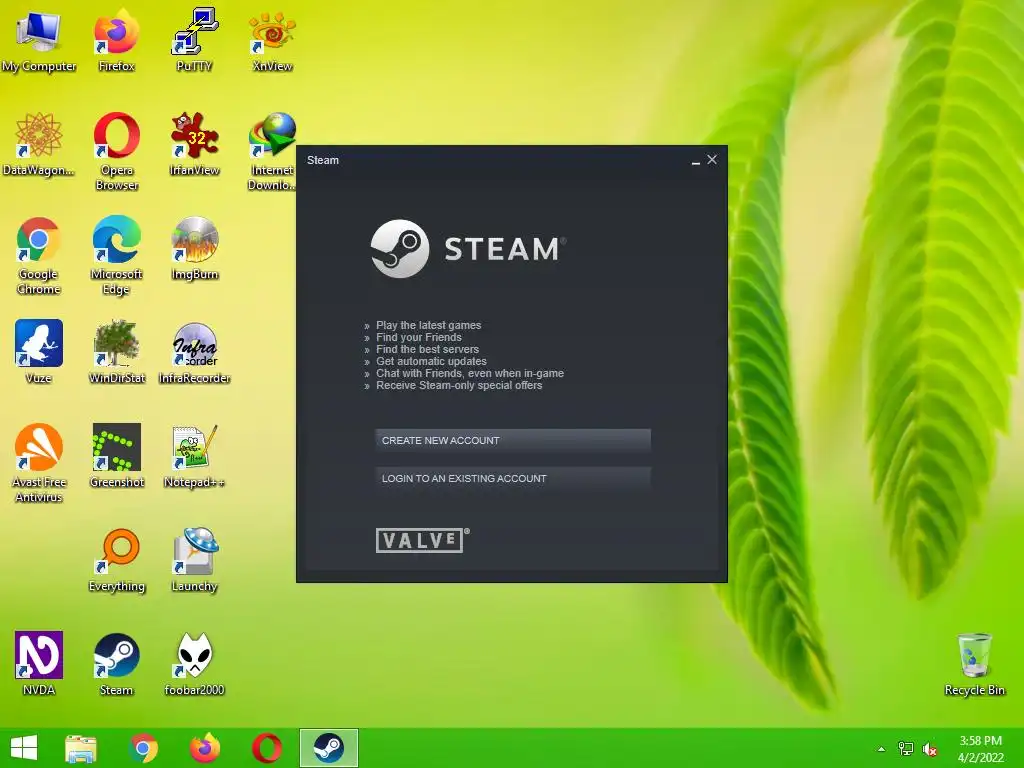Choose Login to an Existing Account
Image resolution: width=1024 pixels, height=768 pixels.
(x=513, y=479)
